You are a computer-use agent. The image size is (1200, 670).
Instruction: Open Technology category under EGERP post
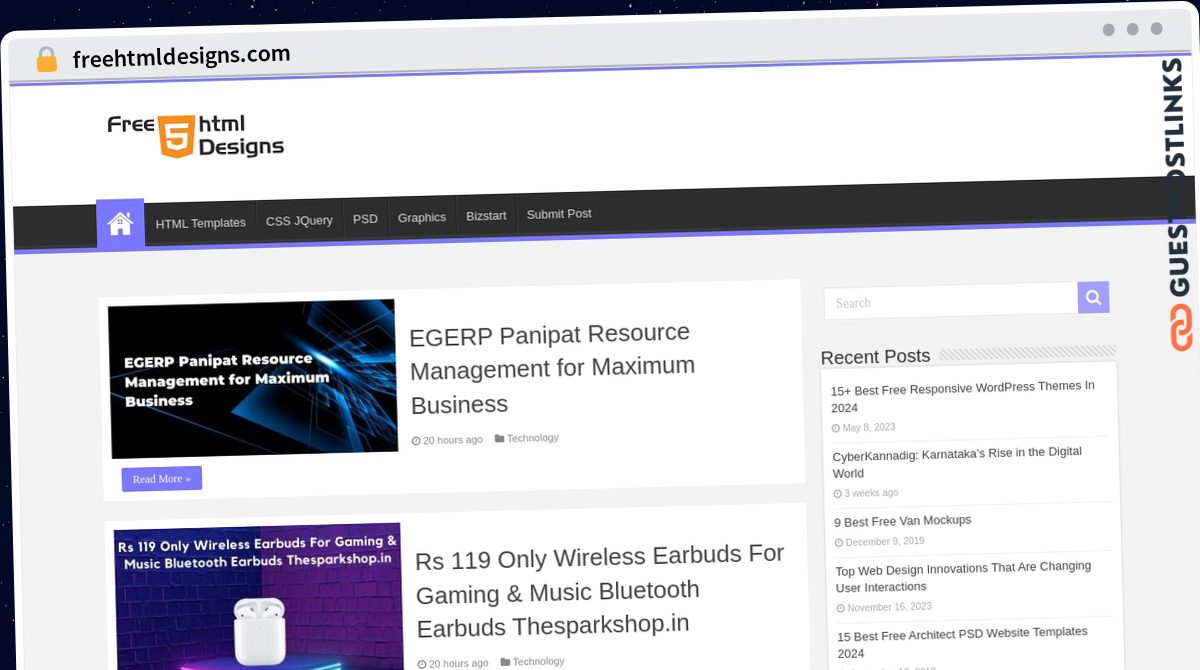coord(532,438)
